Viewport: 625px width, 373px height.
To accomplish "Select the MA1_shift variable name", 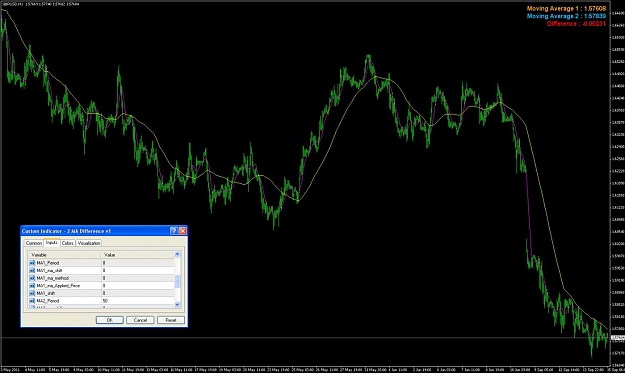I will [x=46, y=293].
